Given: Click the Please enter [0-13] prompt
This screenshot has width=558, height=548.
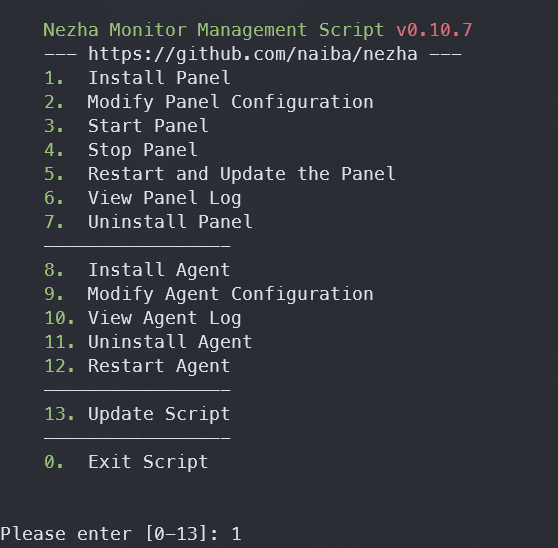Looking at the screenshot, I should [x=110, y=534].
